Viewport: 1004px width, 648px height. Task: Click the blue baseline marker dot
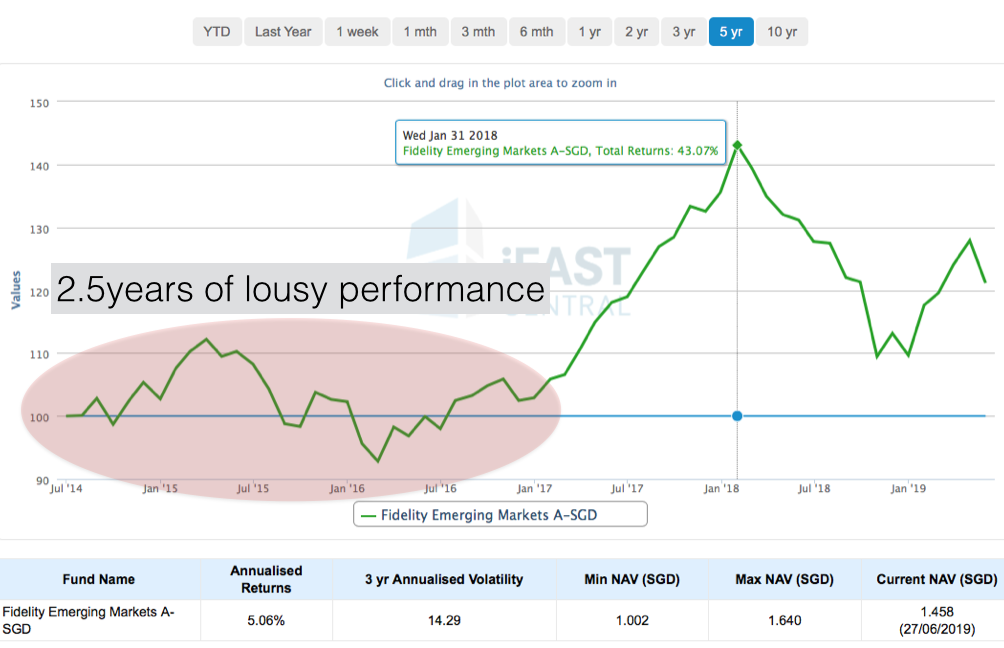click(738, 416)
